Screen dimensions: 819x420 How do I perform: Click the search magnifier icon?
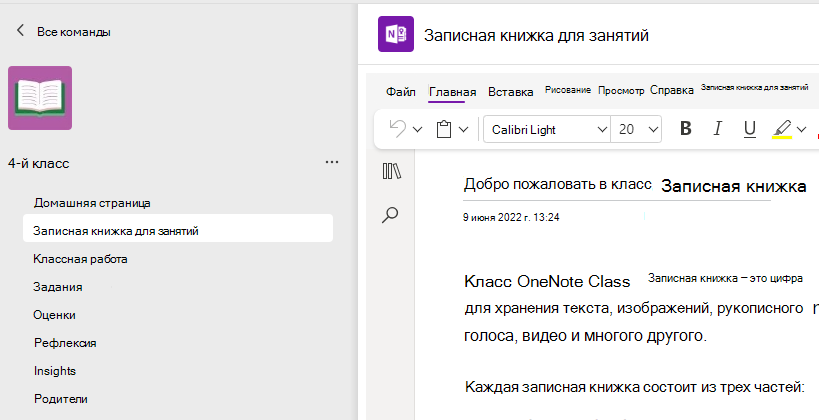[x=390, y=215]
